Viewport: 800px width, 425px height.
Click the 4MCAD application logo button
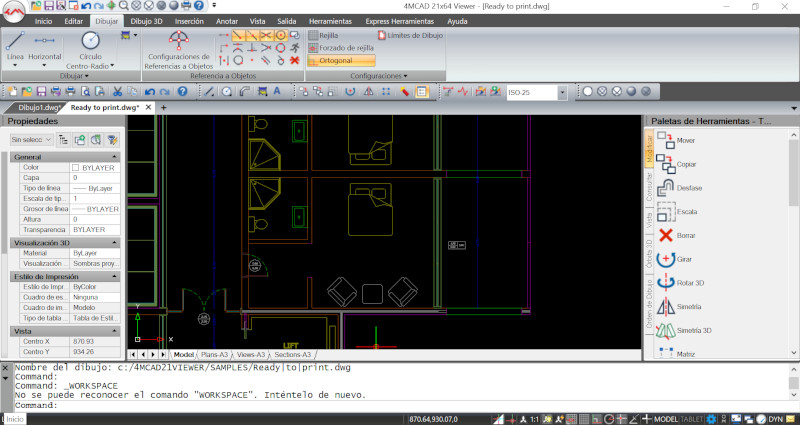click(x=14, y=12)
